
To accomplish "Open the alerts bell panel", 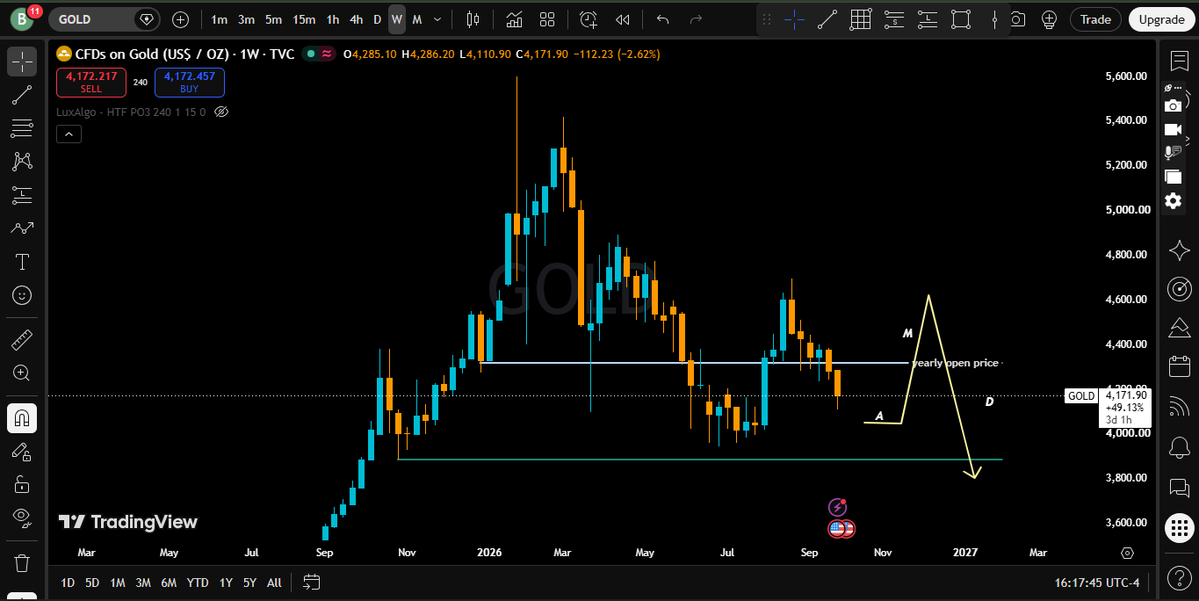I will [x=1179, y=447].
